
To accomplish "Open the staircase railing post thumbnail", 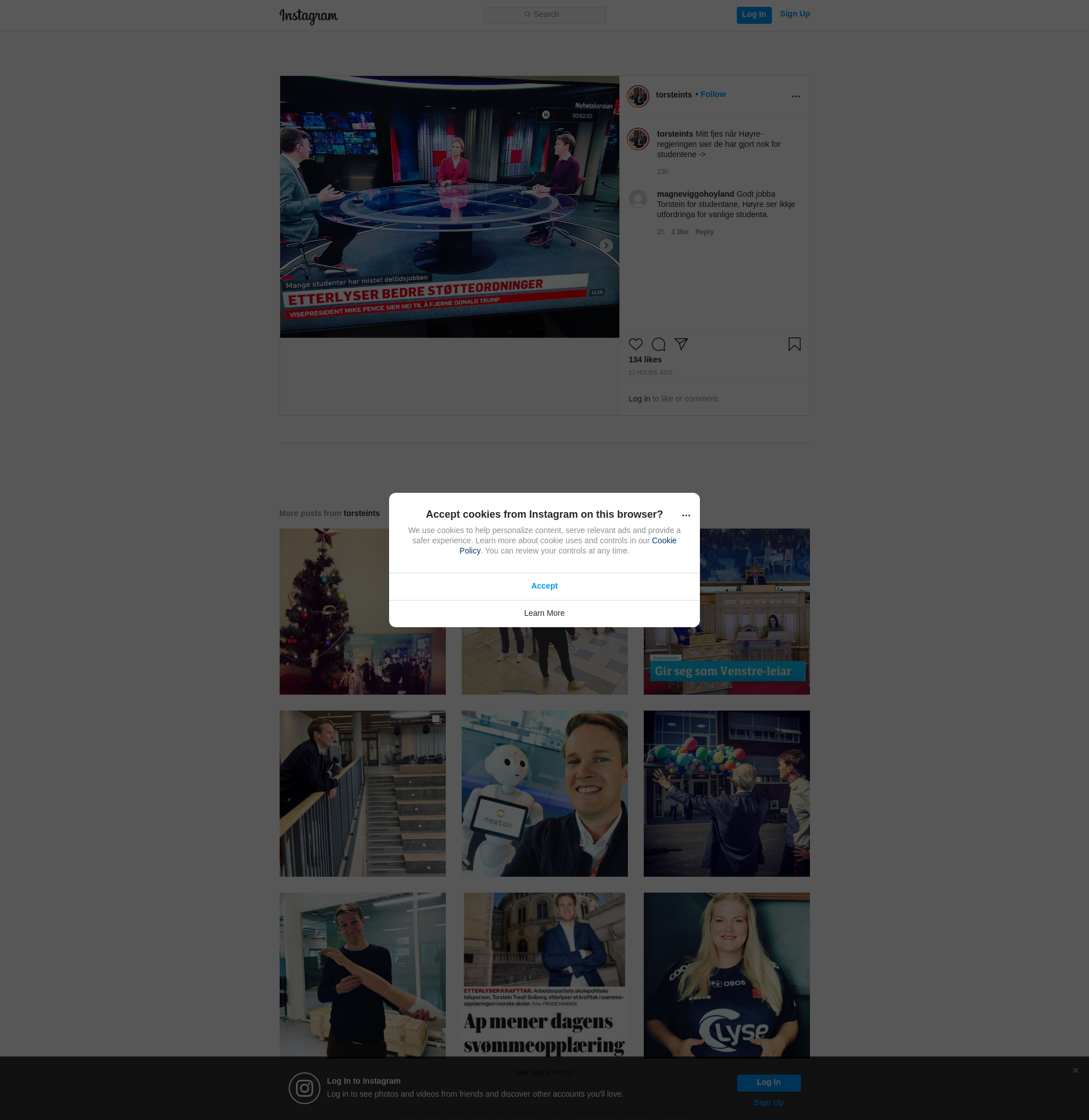I will (x=362, y=793).
